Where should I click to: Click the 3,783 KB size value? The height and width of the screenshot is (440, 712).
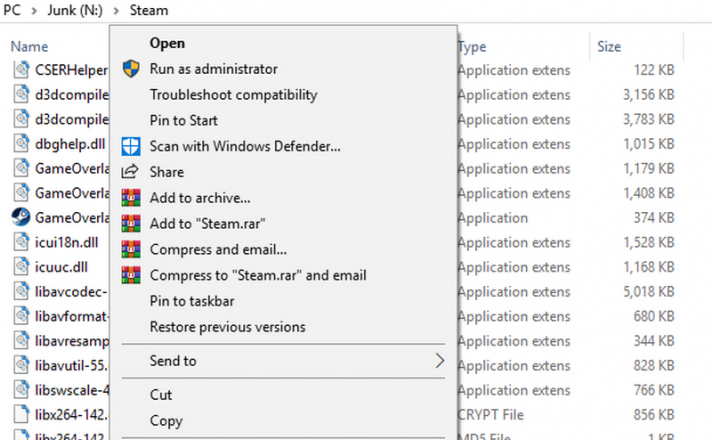648,119
